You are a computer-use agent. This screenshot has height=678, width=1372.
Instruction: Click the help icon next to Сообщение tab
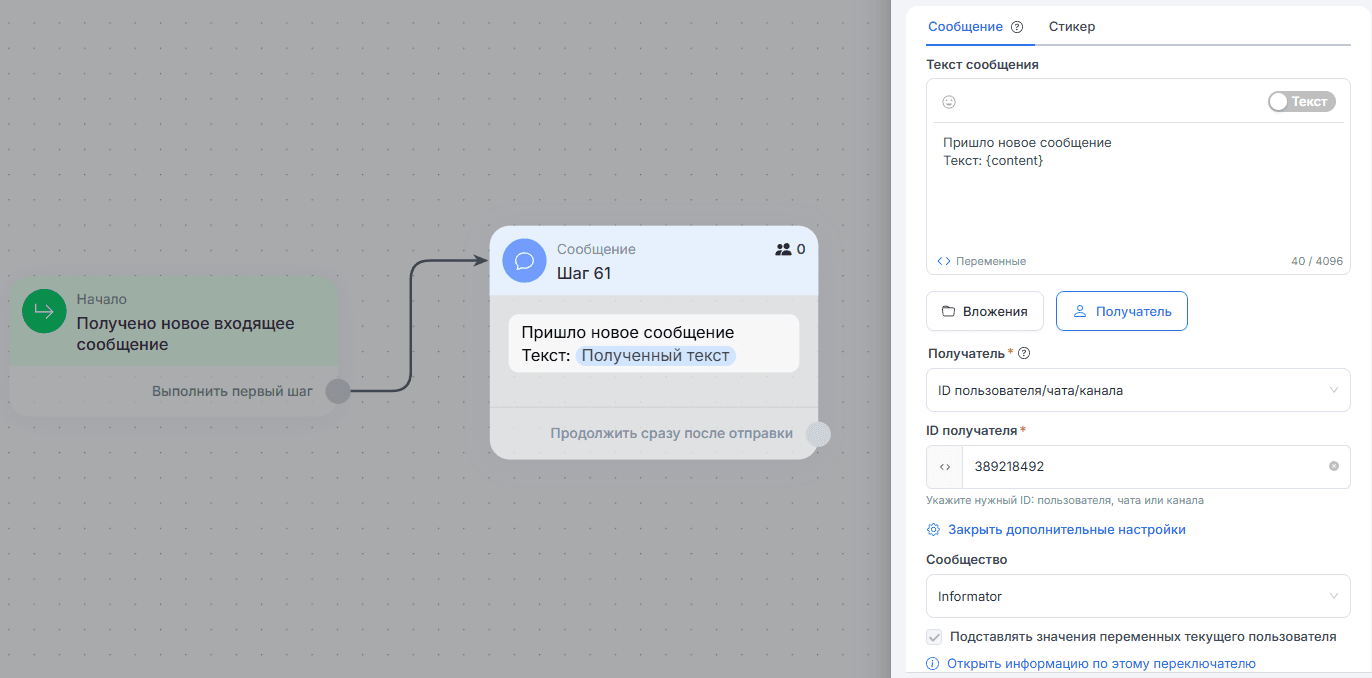[x=1017, y=27]
